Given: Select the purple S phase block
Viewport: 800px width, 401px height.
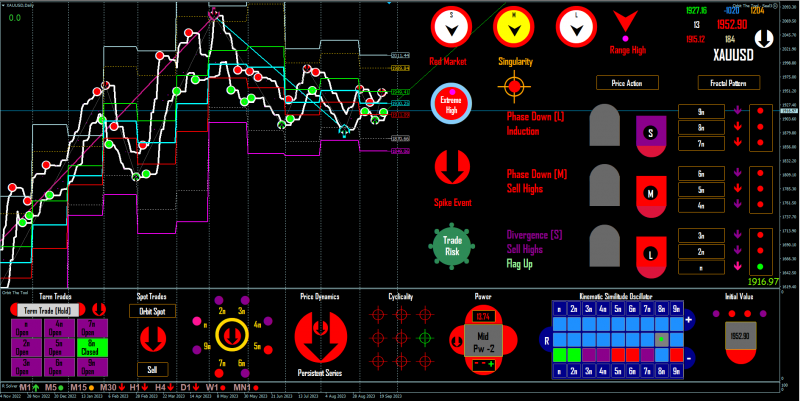Looking at the screenshot, I should [651, 136].
